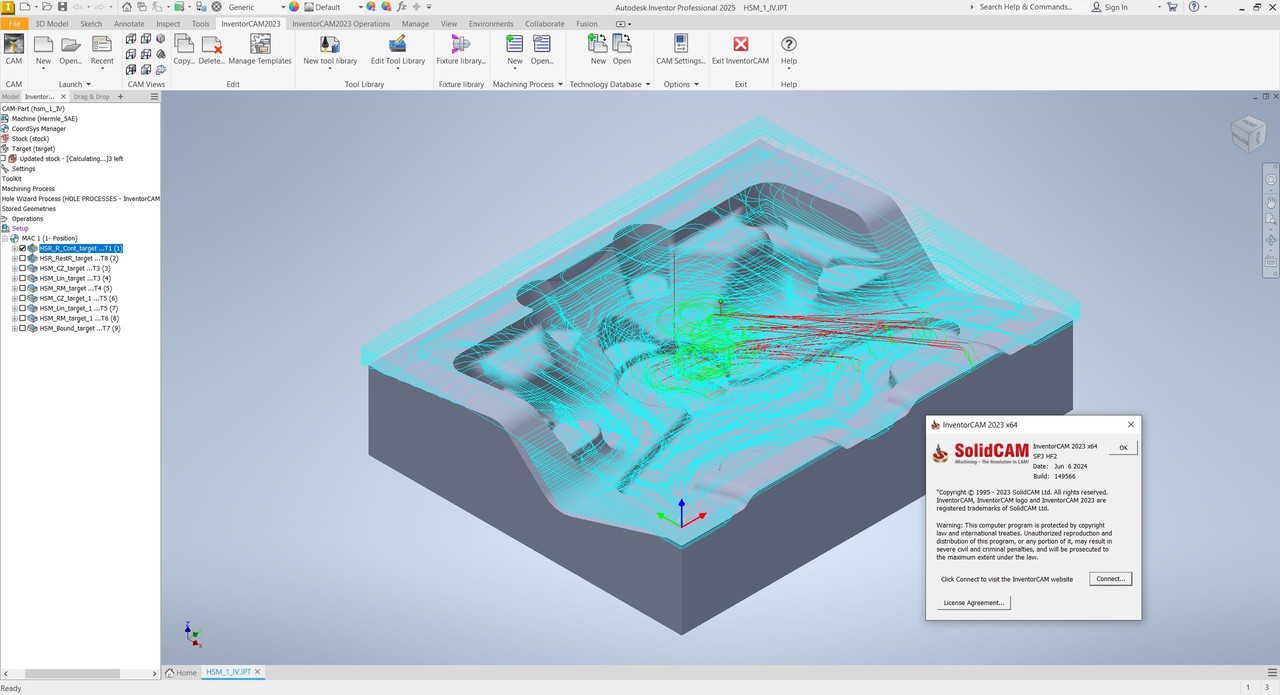The image size is (1280, 695).
Task: Expand HSR_RestR_target operation node
Action: (14, 258)
